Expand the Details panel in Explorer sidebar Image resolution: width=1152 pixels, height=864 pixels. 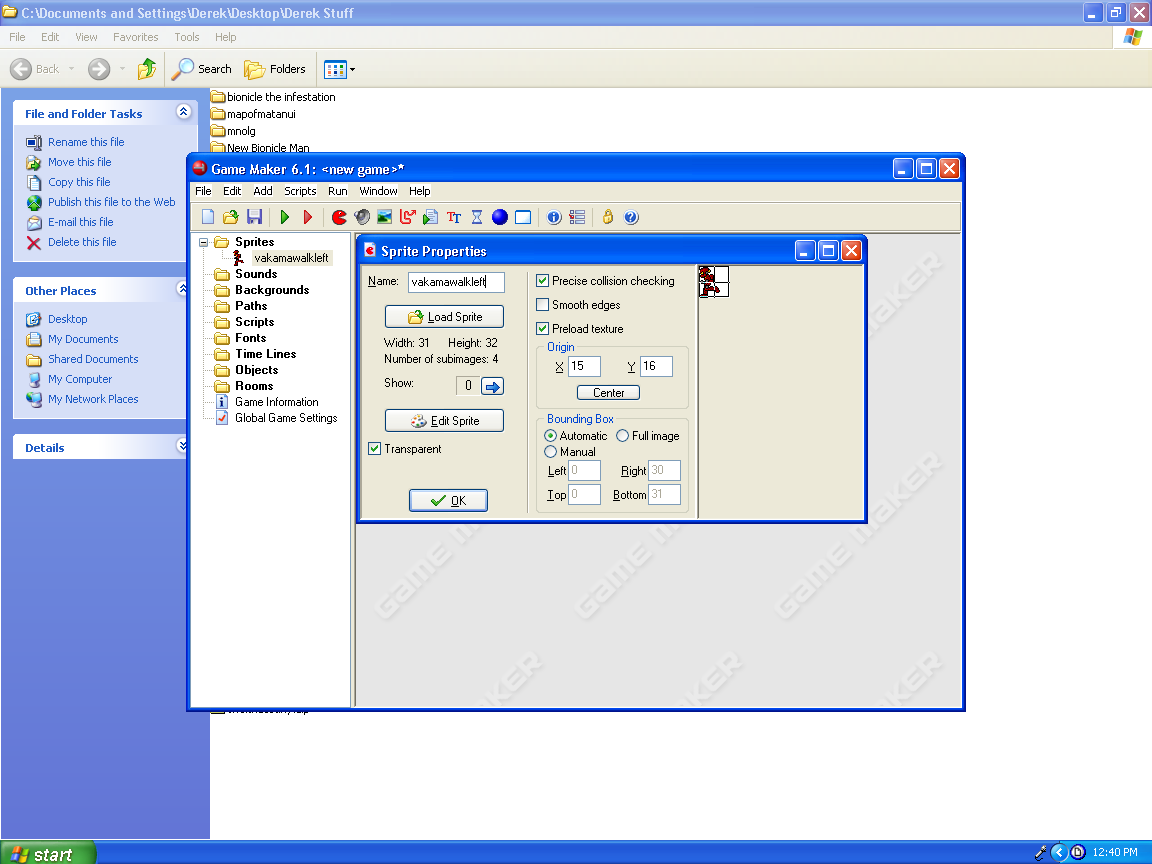[x=183, y=447]
